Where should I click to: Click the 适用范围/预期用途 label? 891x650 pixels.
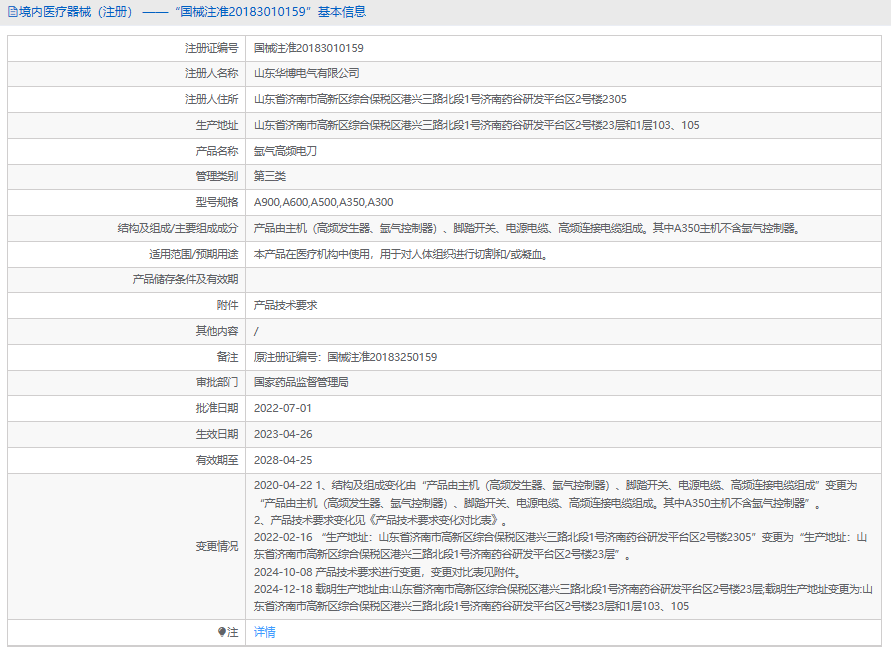coord(194,255)
